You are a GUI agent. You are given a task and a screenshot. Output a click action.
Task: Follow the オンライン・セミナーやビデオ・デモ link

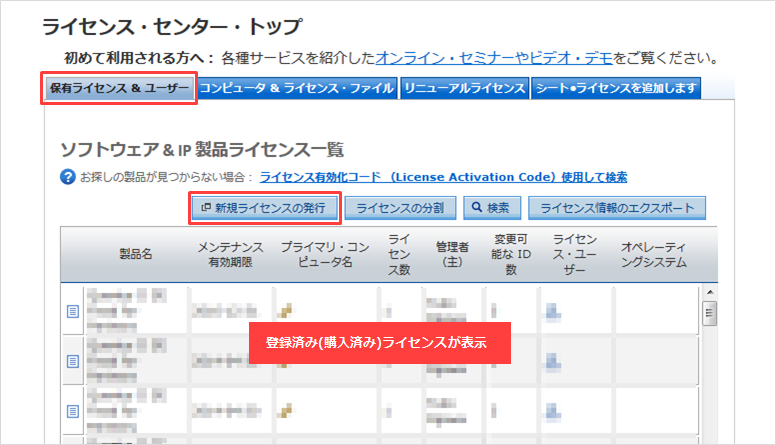coord(494,58)
